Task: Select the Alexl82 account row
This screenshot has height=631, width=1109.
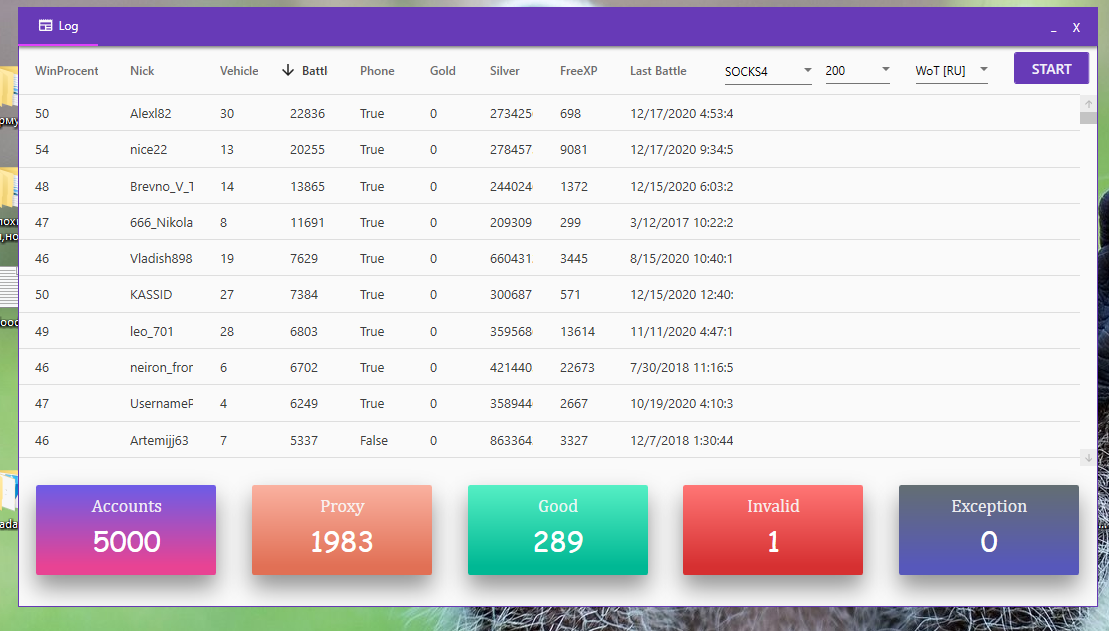Action: tap(150, 114)
